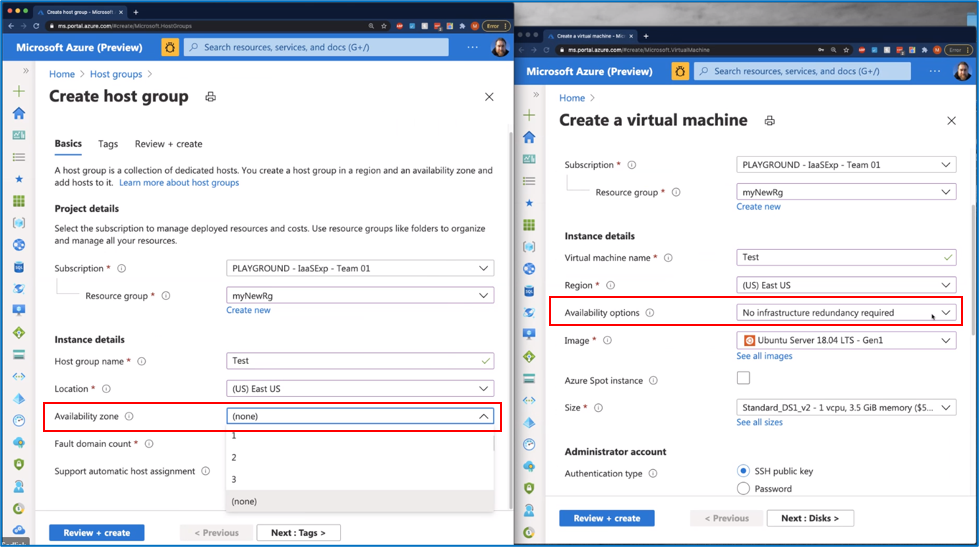
Task: Tick the Azure Spot instance checkbox
Action: click(743, 378)
